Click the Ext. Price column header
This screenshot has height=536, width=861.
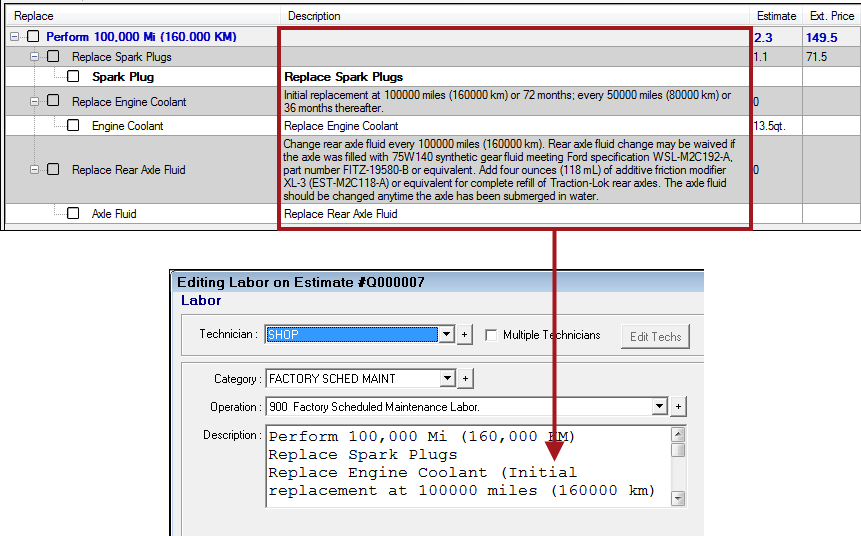coord(831,16)
